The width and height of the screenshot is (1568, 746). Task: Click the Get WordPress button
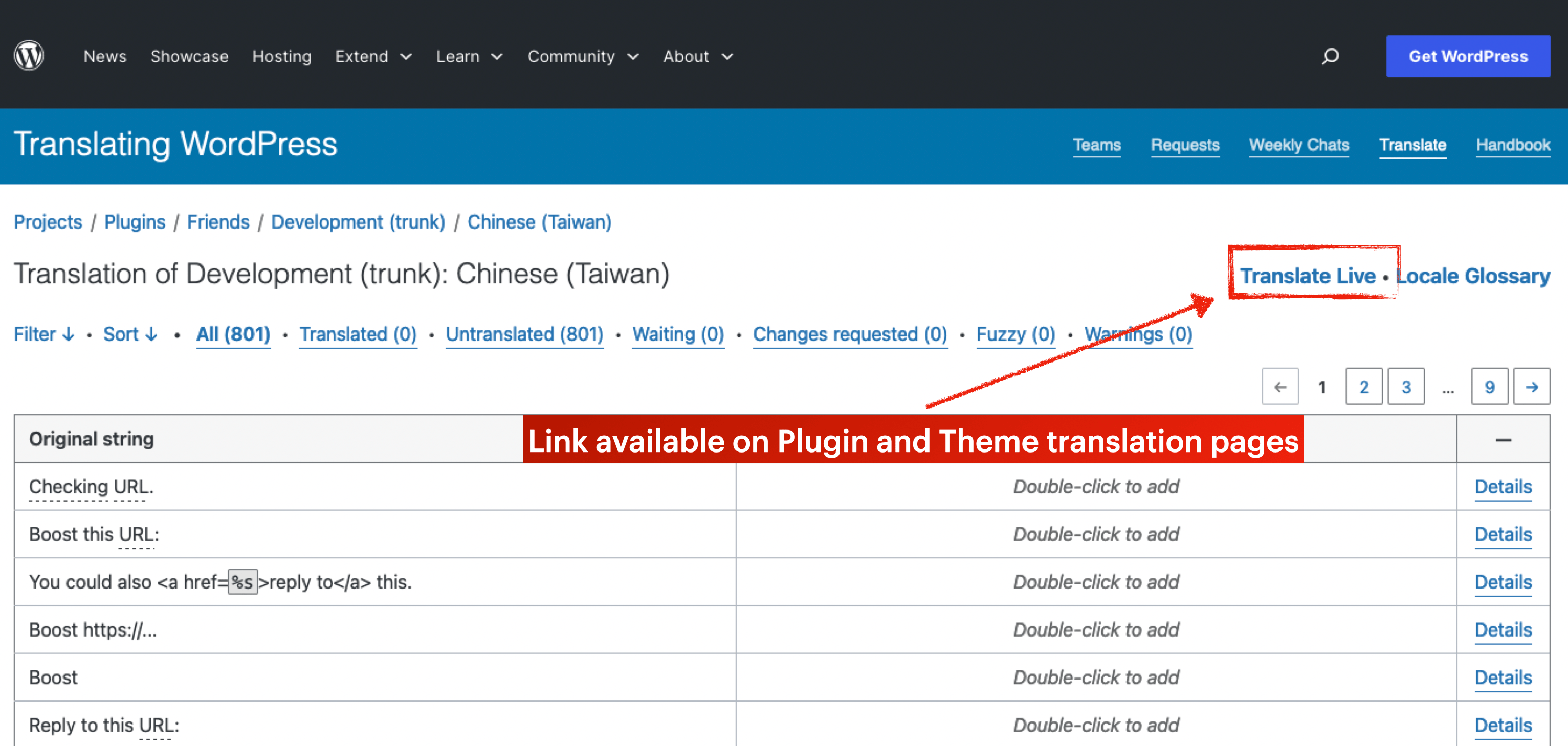tap(1468, 56)
